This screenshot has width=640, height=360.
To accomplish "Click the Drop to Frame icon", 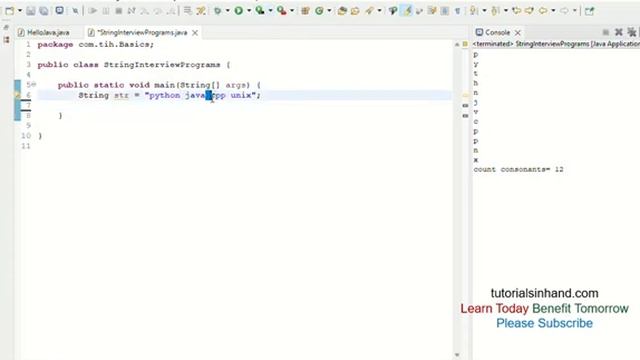I will 188,11.
